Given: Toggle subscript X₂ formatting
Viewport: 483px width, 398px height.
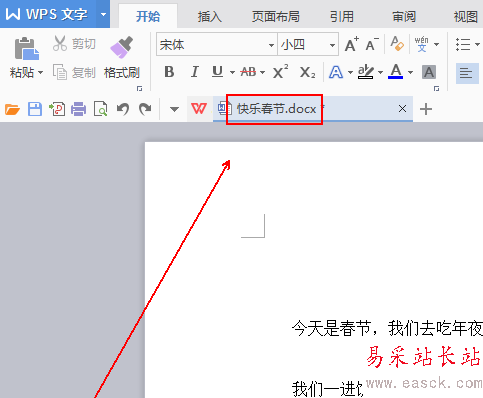Looking at the screenshot, I should pos(307,72).
